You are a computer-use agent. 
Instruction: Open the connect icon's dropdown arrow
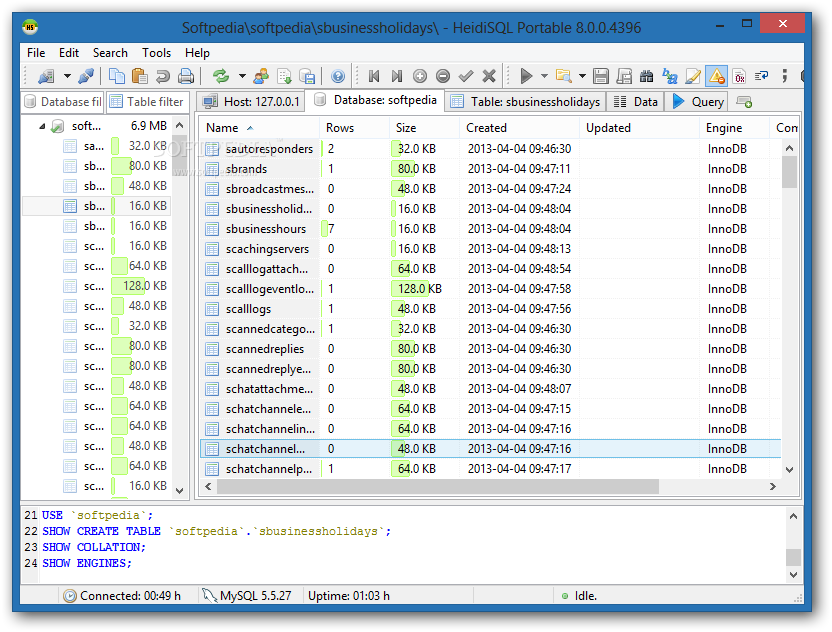coord(67,76)
